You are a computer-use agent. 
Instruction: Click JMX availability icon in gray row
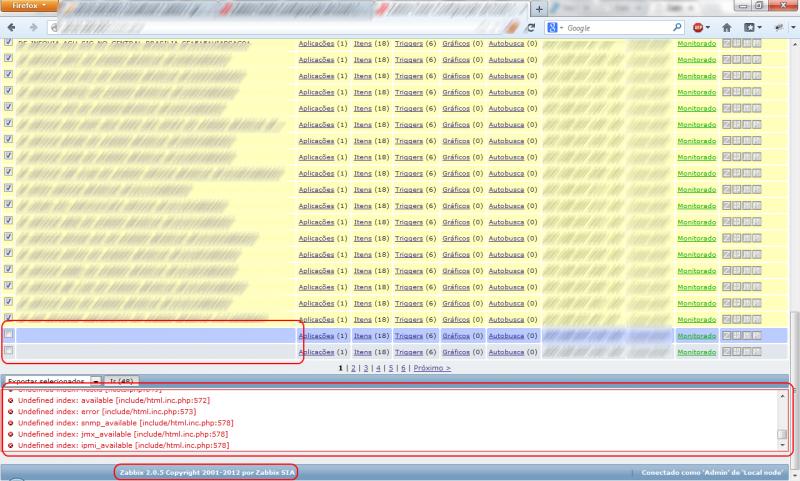click(746, 351)
